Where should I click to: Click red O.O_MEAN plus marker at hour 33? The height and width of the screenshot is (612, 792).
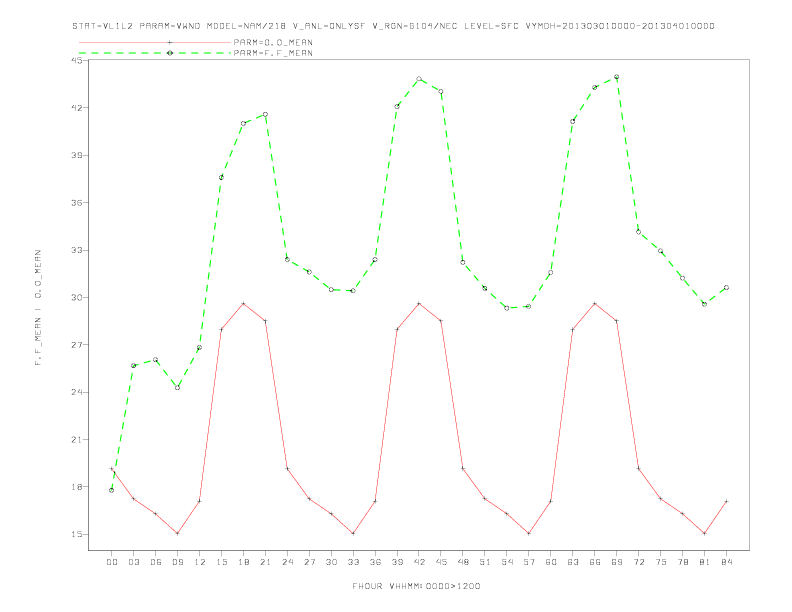(353, 533)
